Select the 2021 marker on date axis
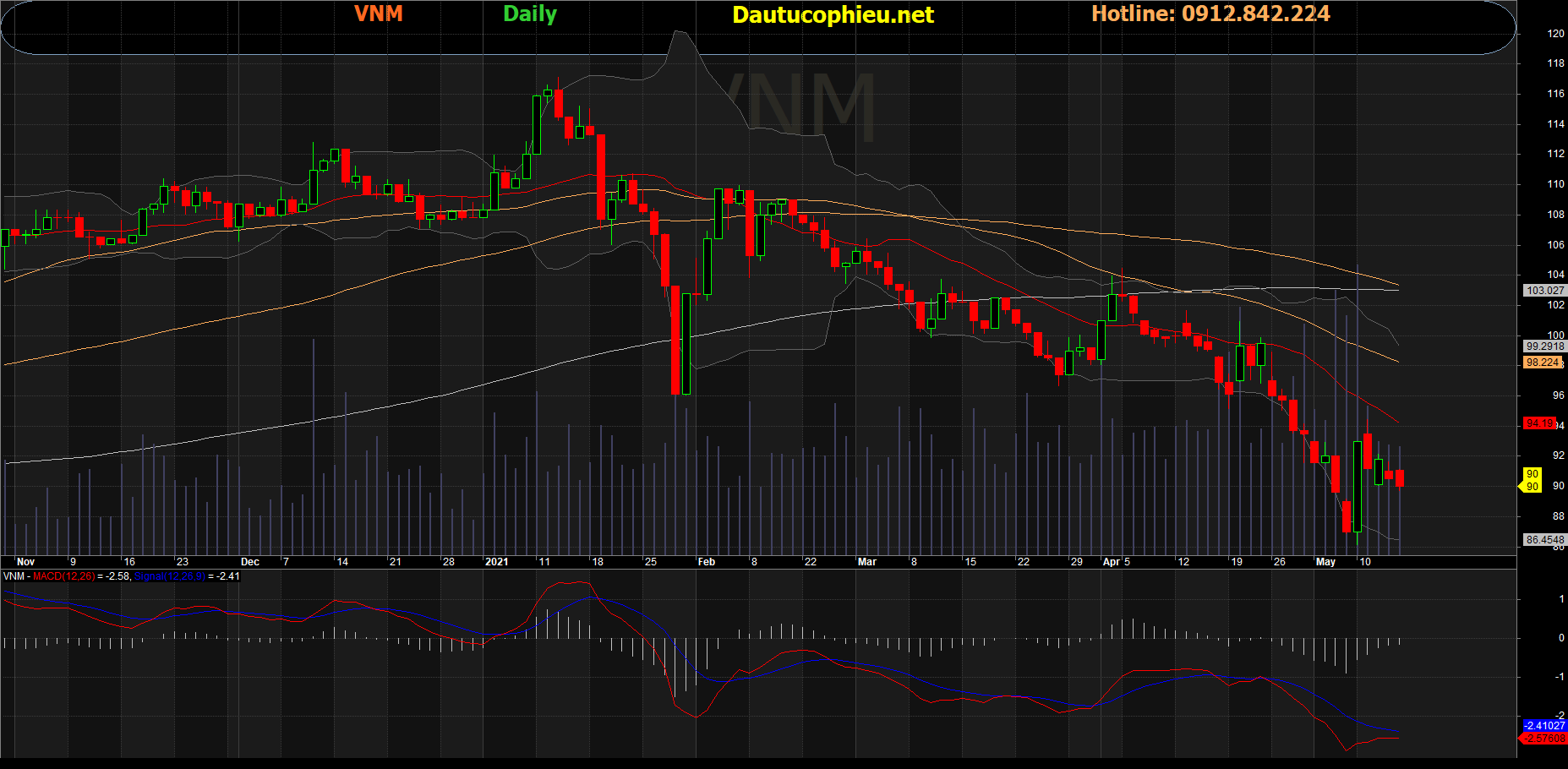Viewport: 1568px width, 769px height. tap(497, 562)
